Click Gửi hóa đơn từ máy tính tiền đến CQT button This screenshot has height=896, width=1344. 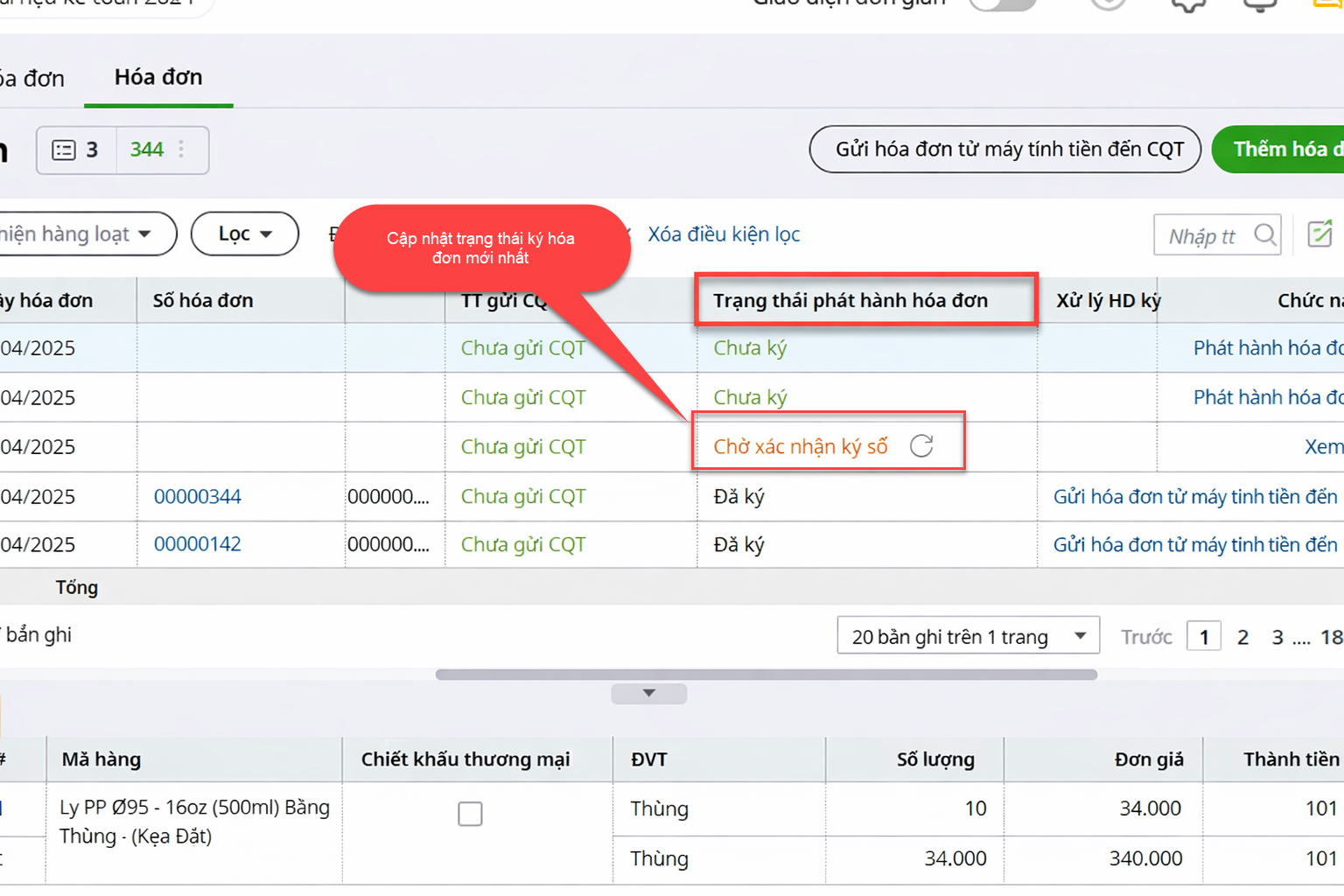[1010, 150]
